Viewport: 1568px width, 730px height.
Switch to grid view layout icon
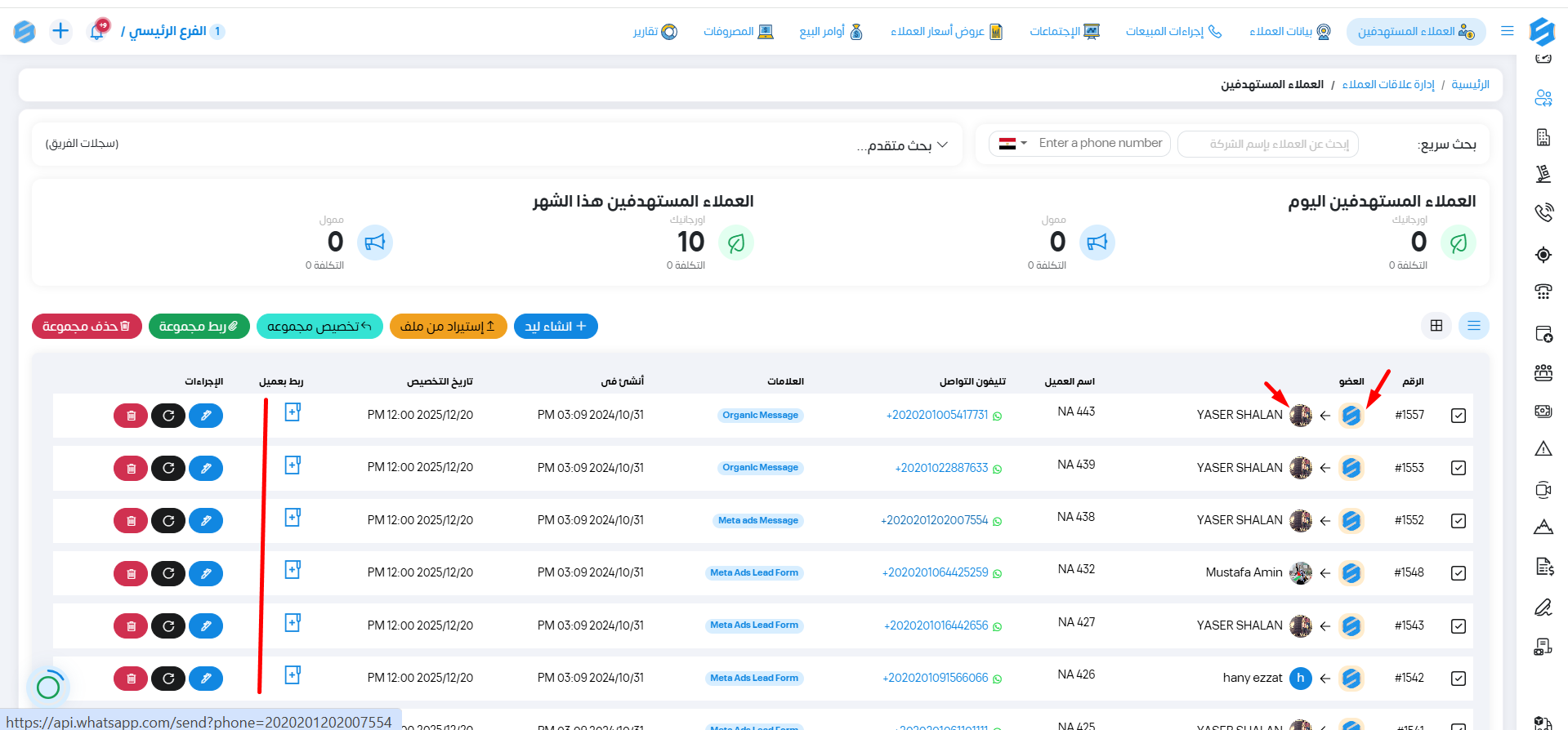(x=1436, y=326)
